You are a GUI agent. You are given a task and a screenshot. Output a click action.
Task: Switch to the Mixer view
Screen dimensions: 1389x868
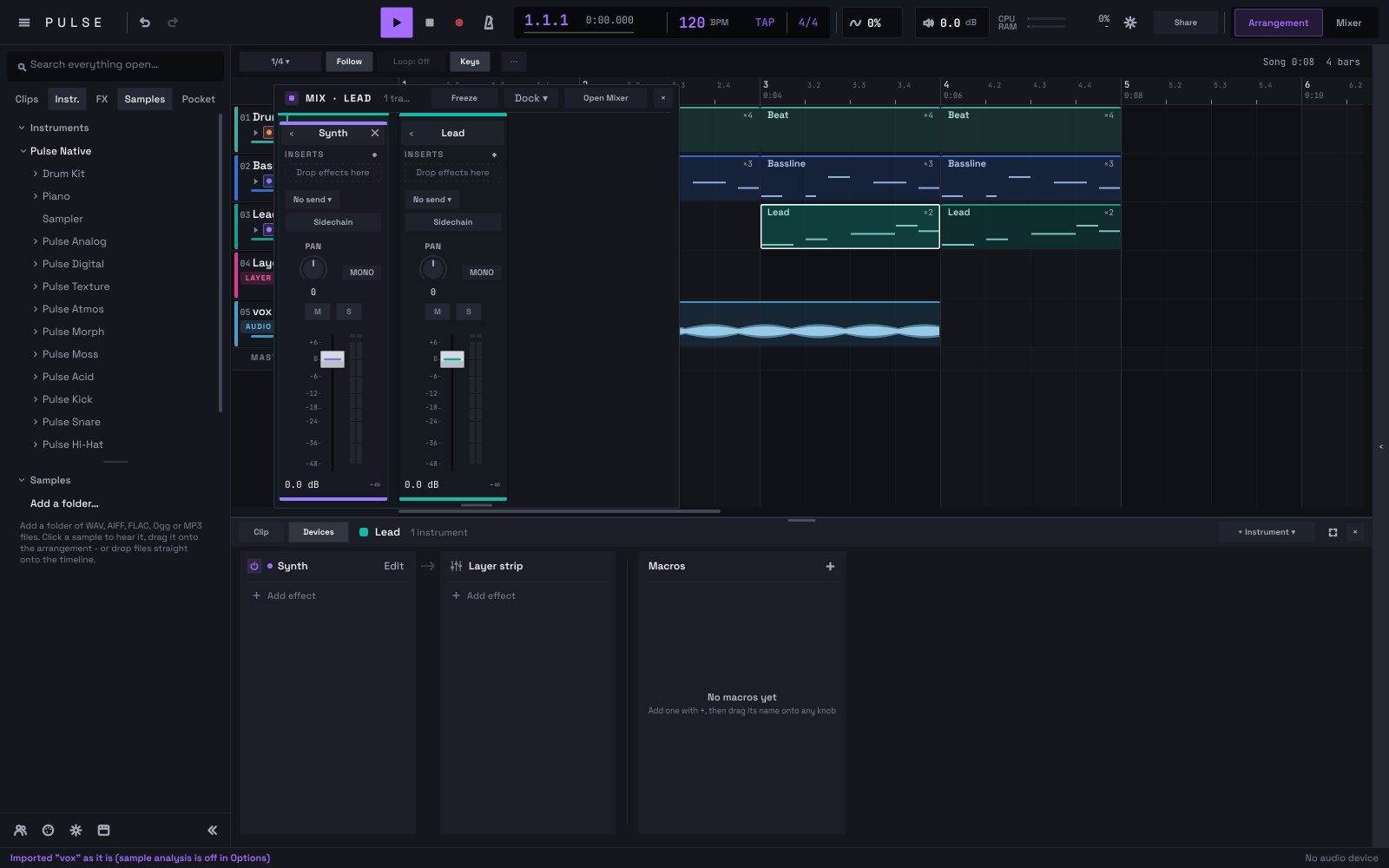1348,23
